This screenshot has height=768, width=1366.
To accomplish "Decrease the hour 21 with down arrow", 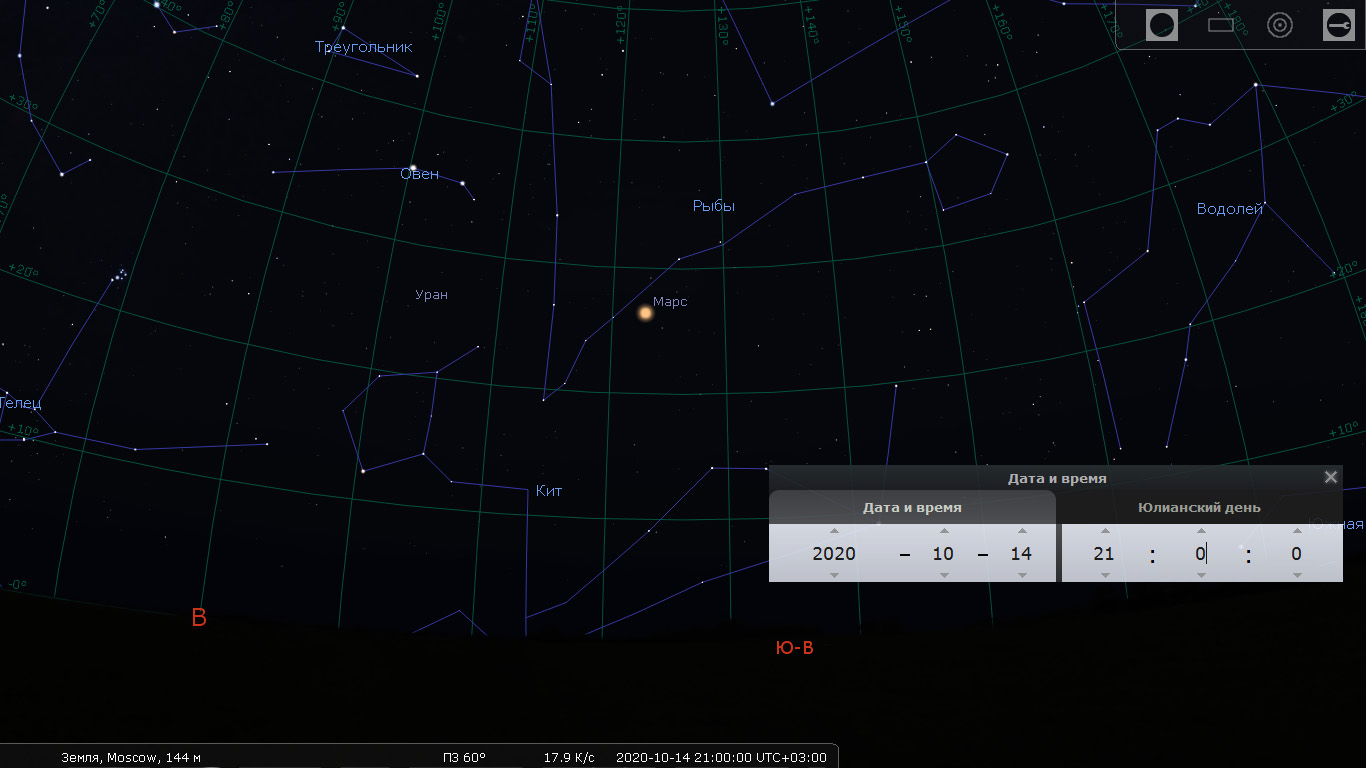I will tap(1105, 575).
